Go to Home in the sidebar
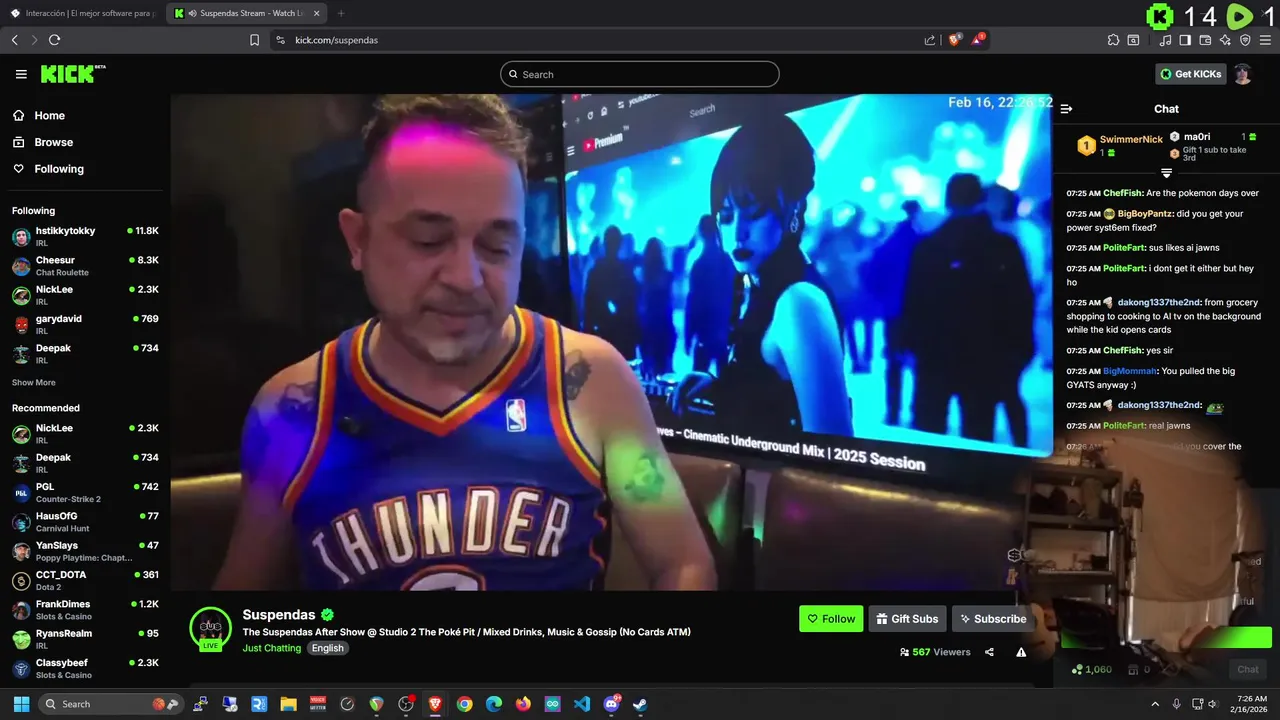 tap(49, 115)
